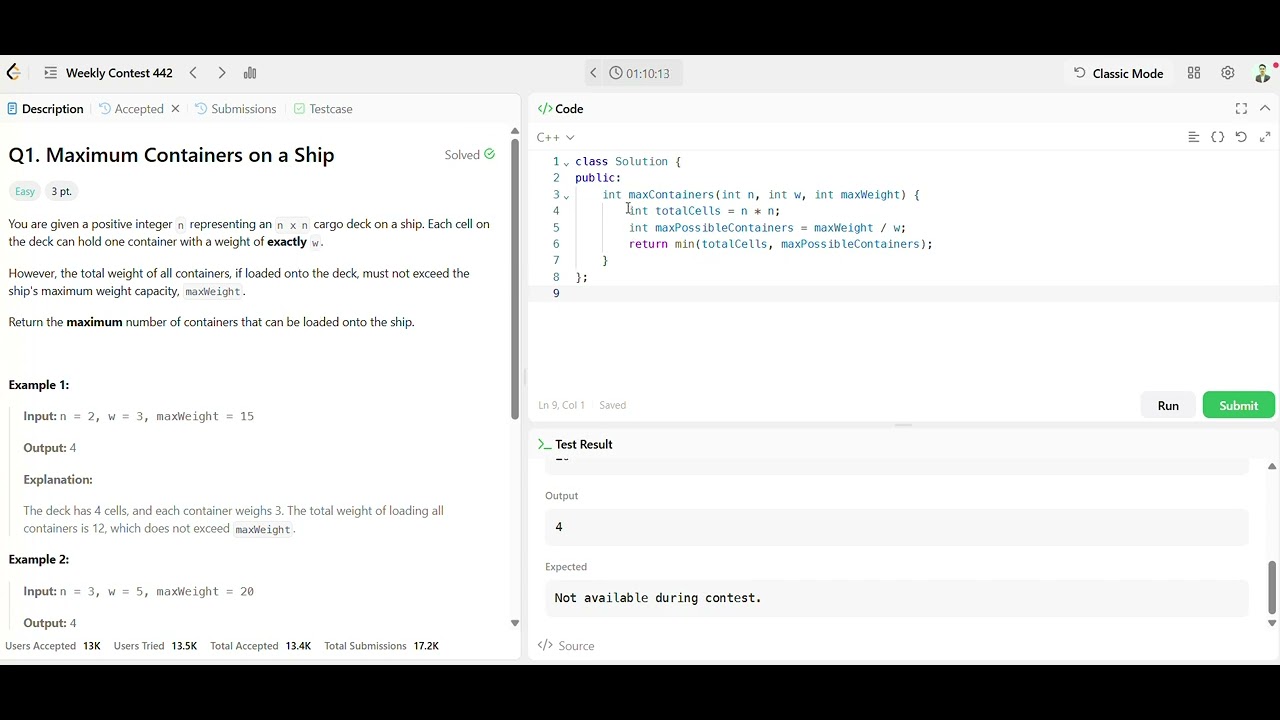Click the Test Result scroll-up arrow
Screen dimensions: 1280x720
(x=1272, y=467)
